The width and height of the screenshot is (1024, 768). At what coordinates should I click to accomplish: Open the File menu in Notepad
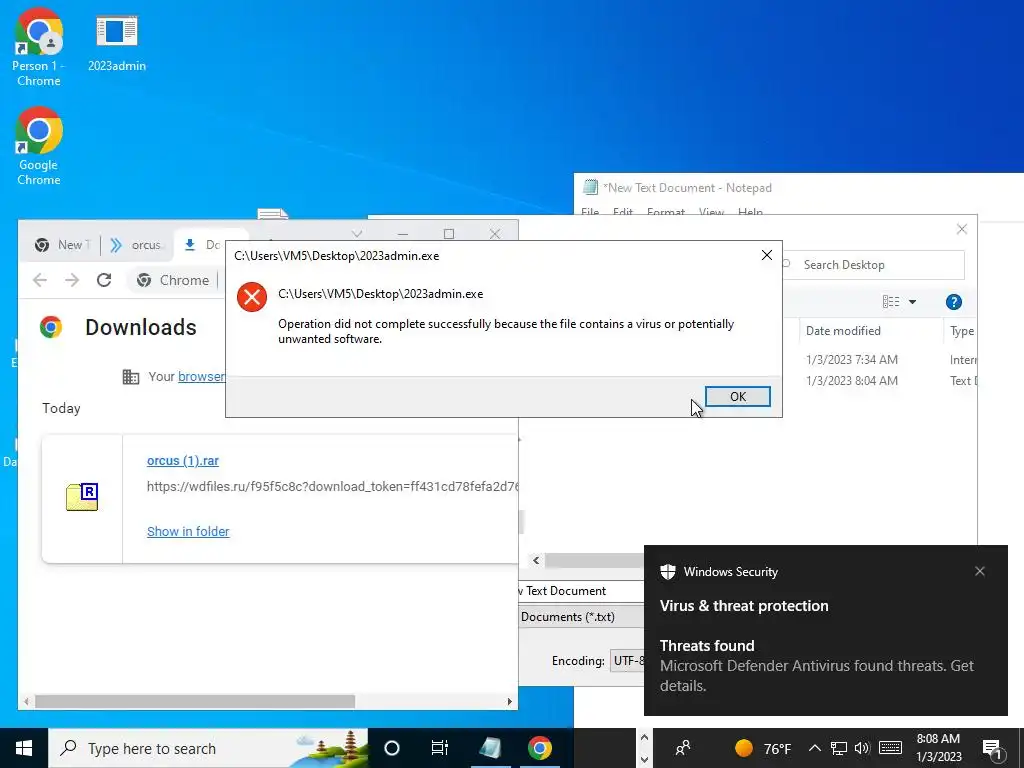point(590,212)
